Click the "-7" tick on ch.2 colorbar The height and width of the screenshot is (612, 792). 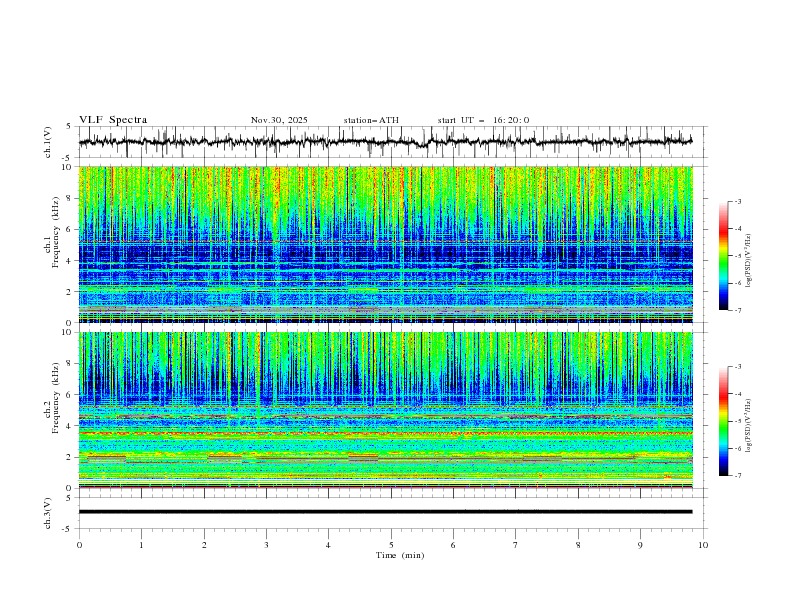click(737, 476)
